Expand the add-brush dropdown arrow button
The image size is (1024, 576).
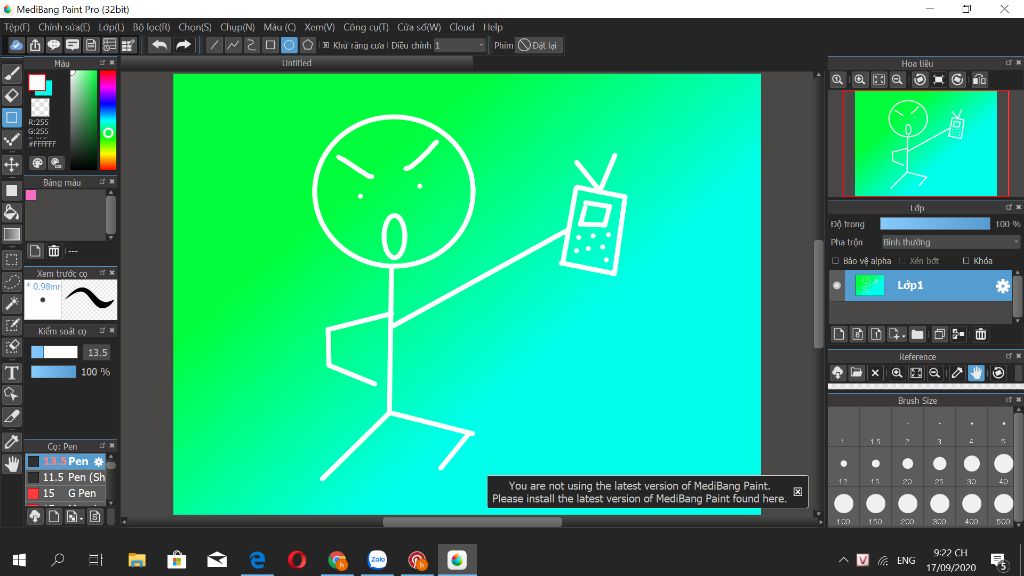point(74,517)
